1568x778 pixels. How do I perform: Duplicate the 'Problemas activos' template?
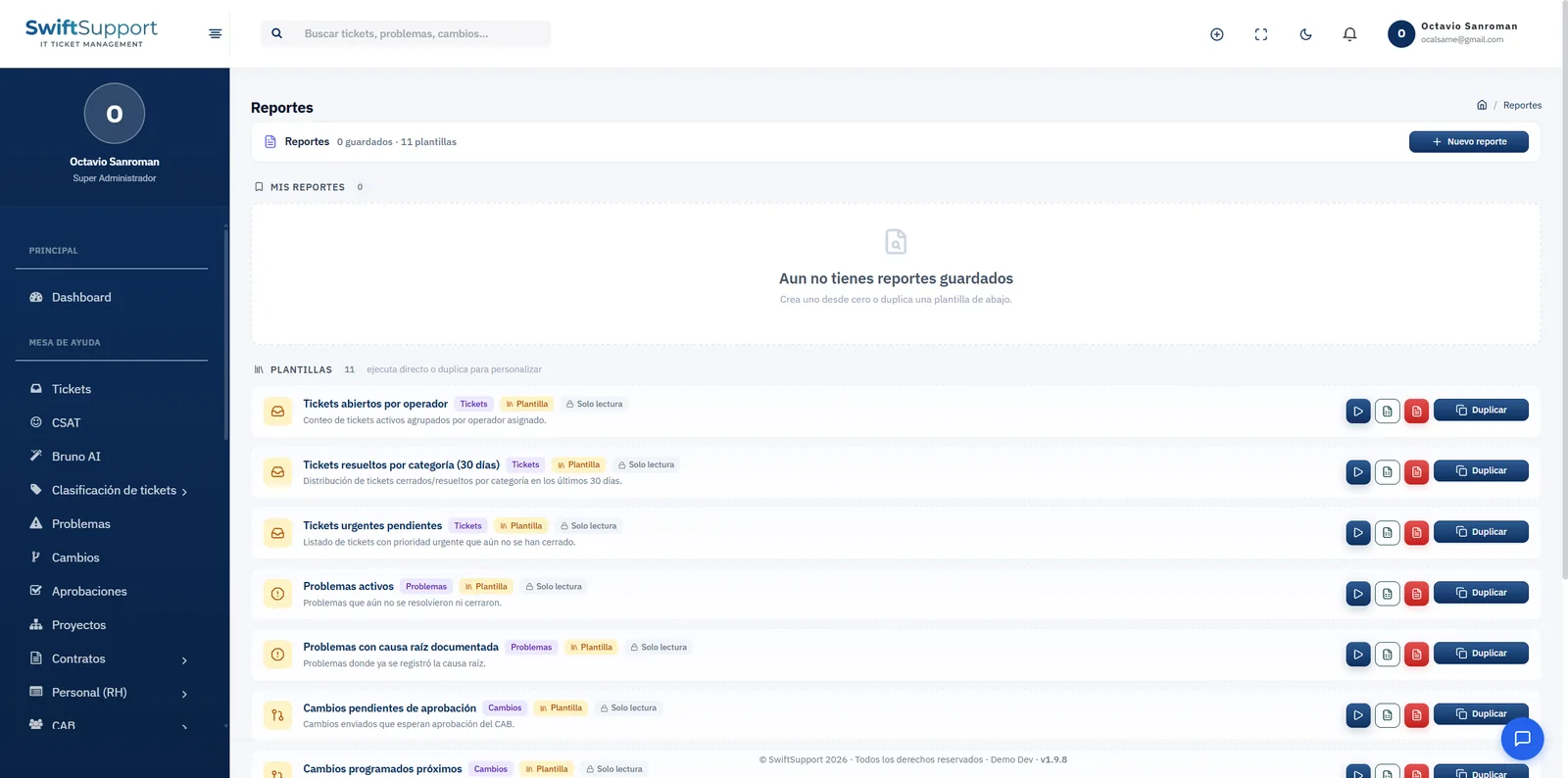pos(1481,592)
